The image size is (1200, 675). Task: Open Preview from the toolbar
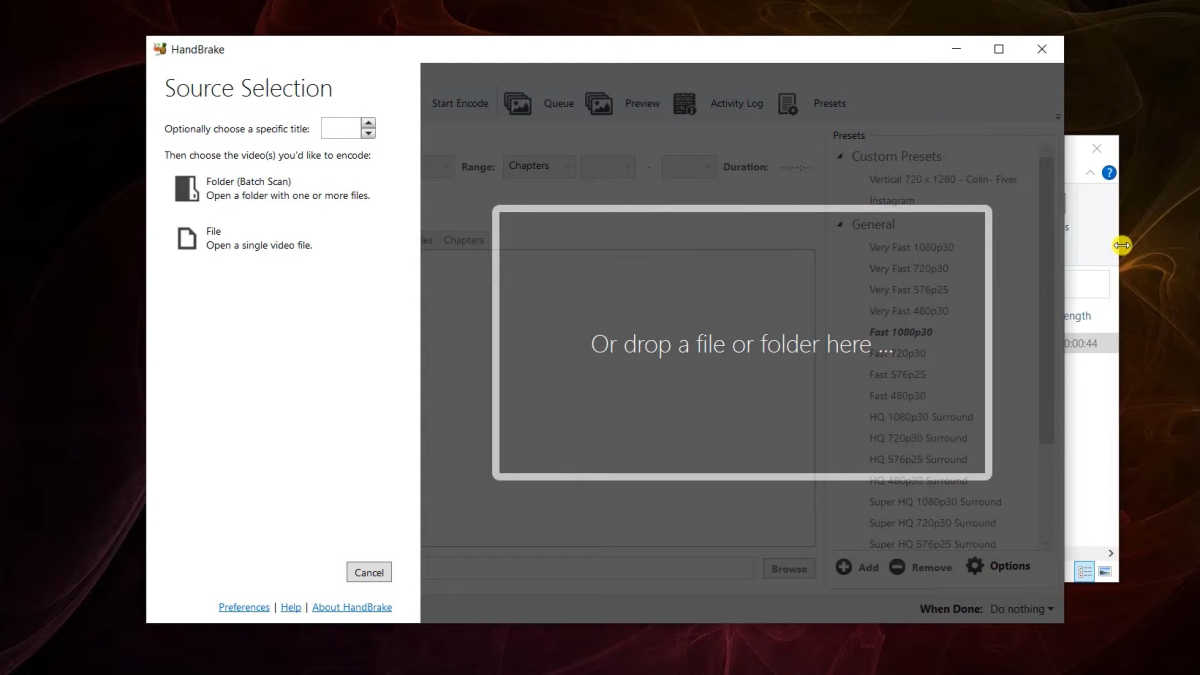click(x=623, y=103)
